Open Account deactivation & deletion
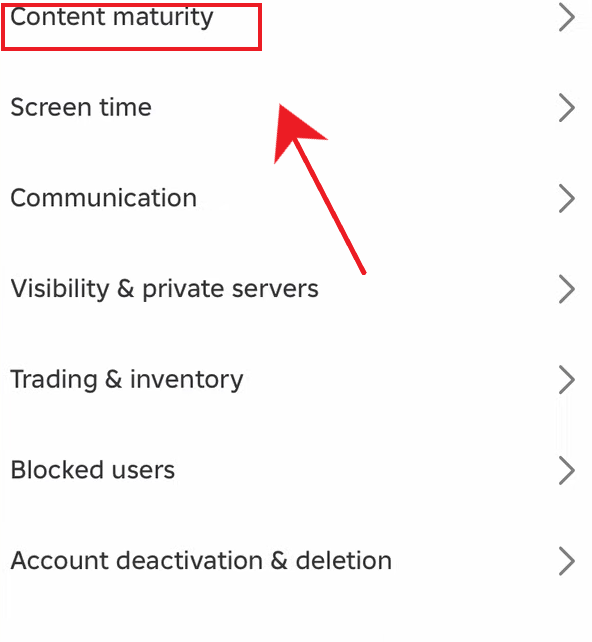Viewport: 592px width, 642px height. click(296, 561)
